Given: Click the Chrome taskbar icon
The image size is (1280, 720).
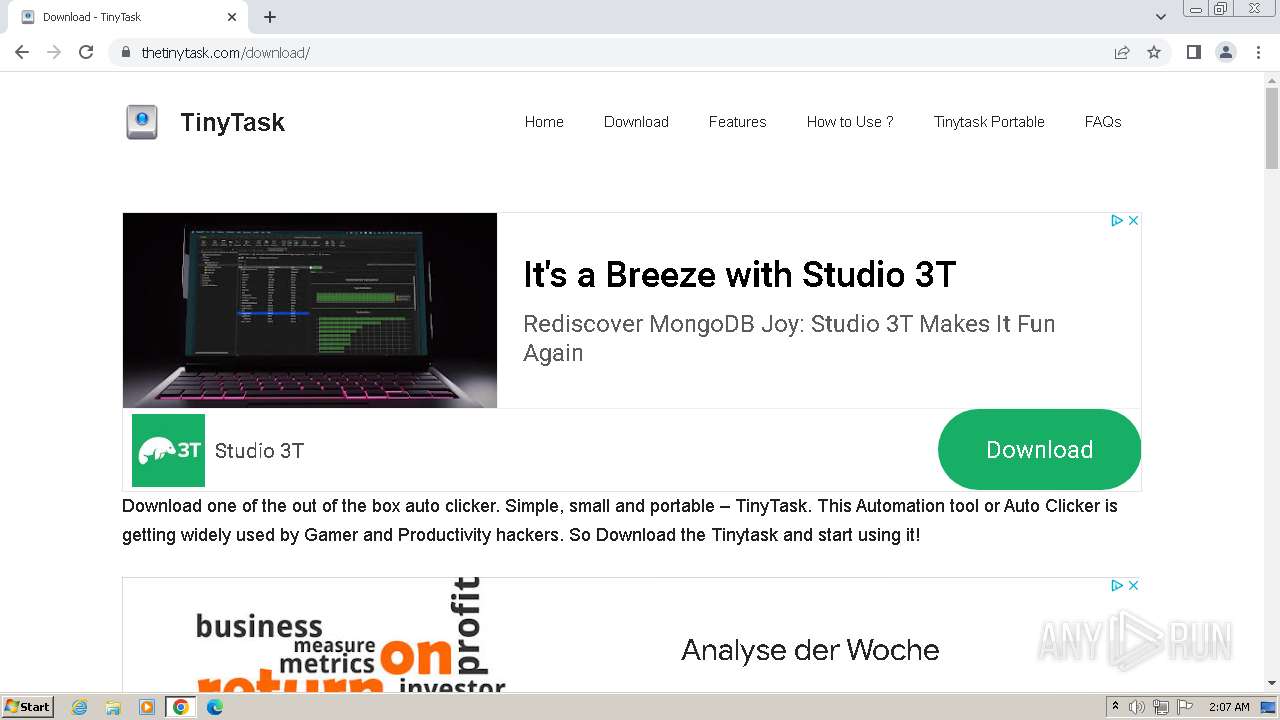Looking at the screenshot, I should pyautogui.click(x=180, y=707).
